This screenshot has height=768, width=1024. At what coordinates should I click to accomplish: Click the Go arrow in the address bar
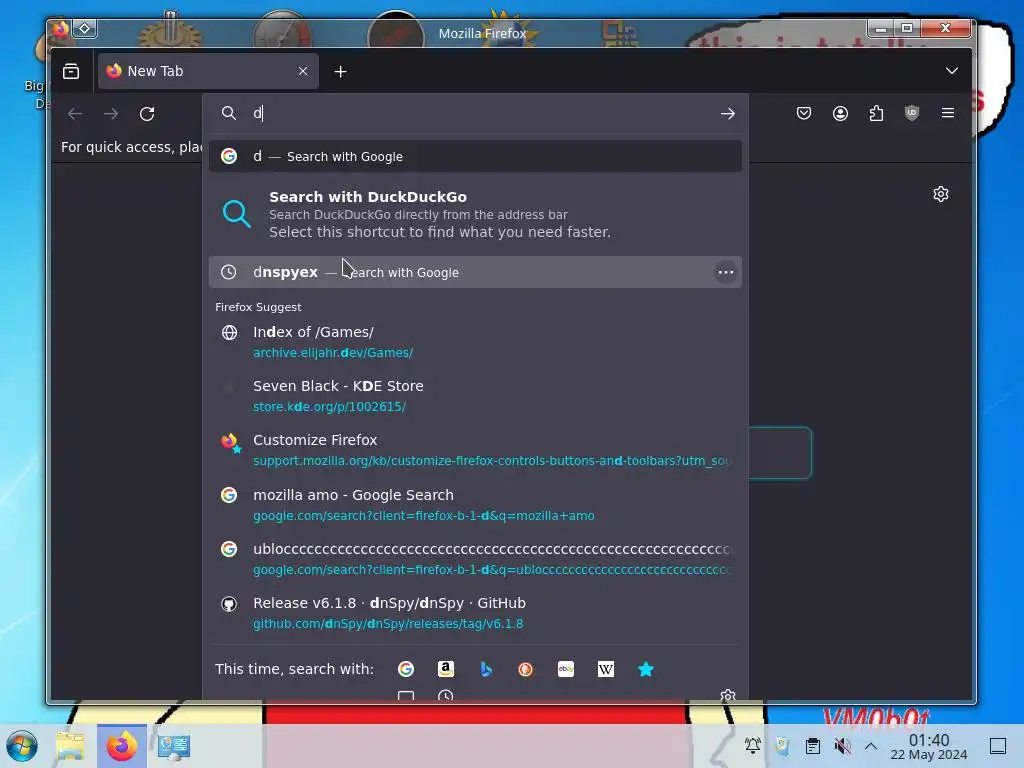[728, 114]
